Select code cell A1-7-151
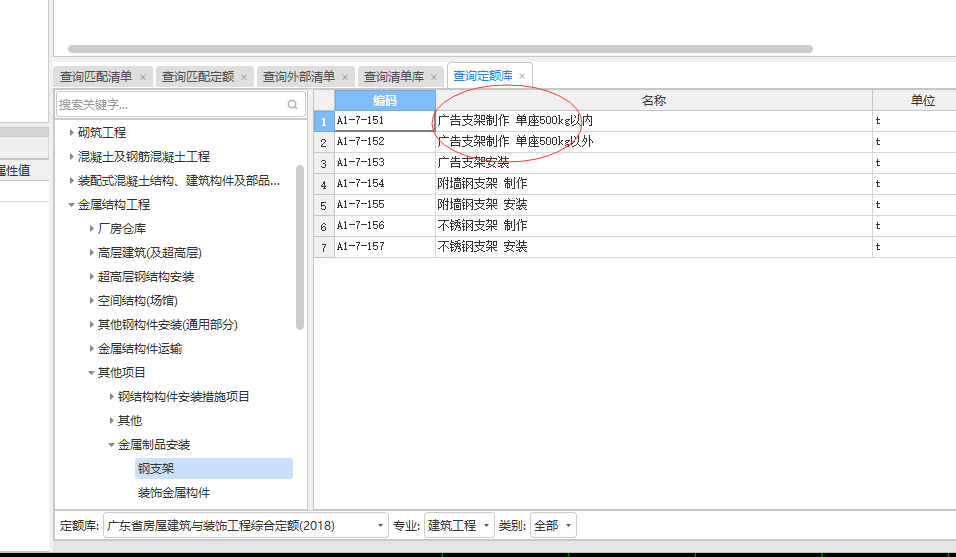956x557 pixels. 385,121
